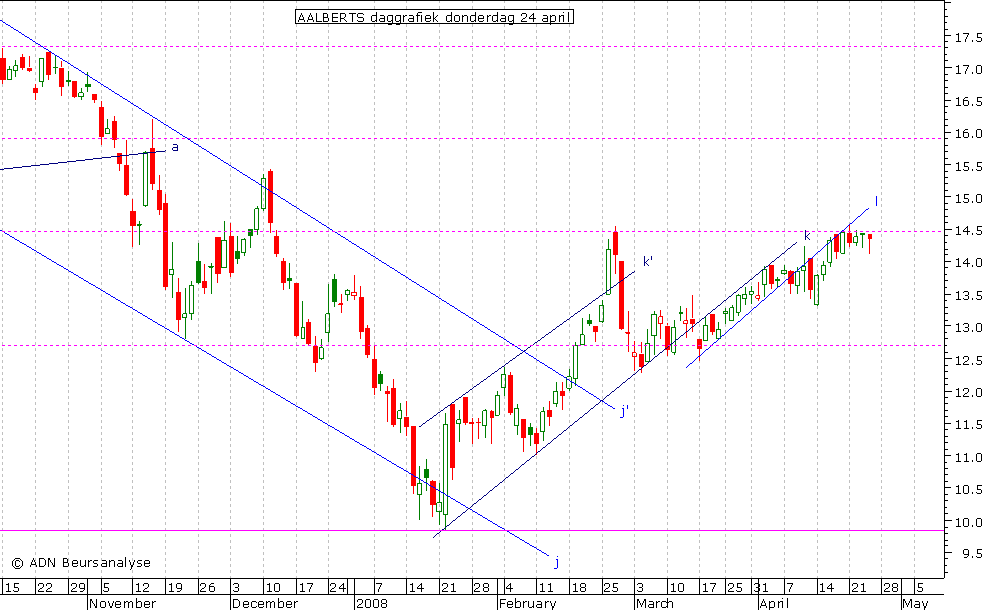Select the trendline label k'
This screenshot has height=610, width=985.
click(x=648, y=261)
